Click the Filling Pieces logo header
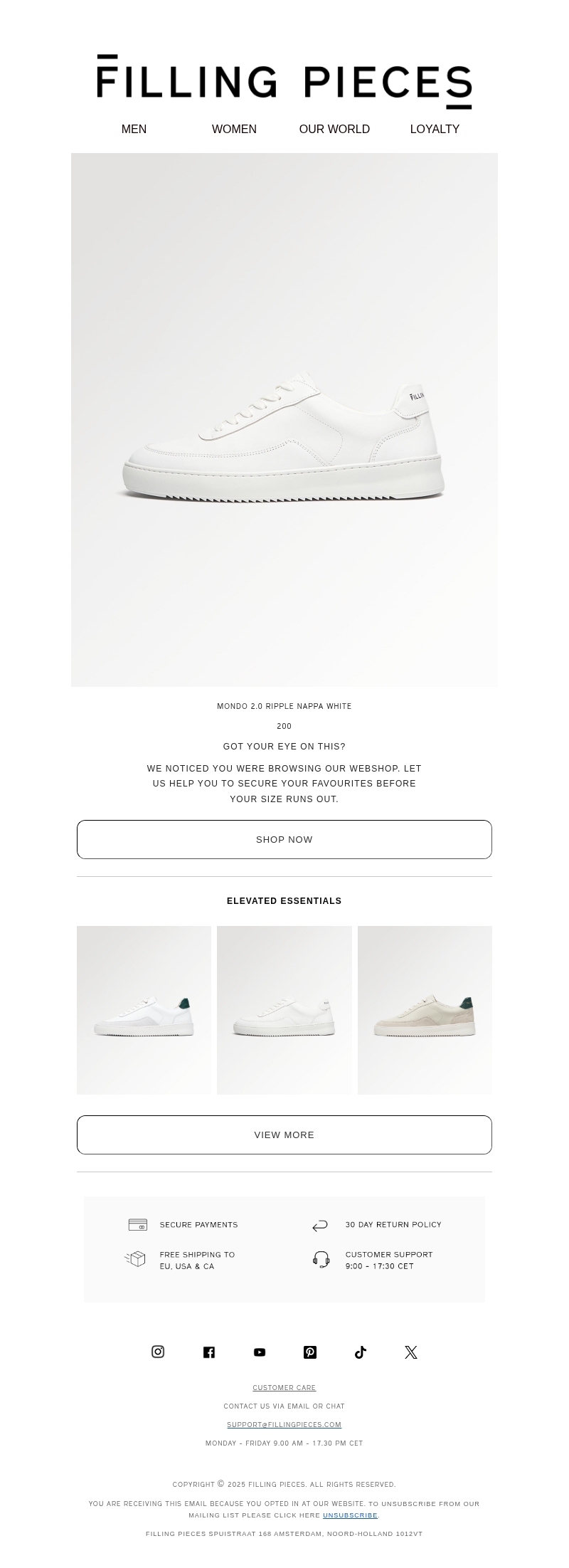This screenshot has height=1568, width=569. pyautogui.click(x=284, y=81)
